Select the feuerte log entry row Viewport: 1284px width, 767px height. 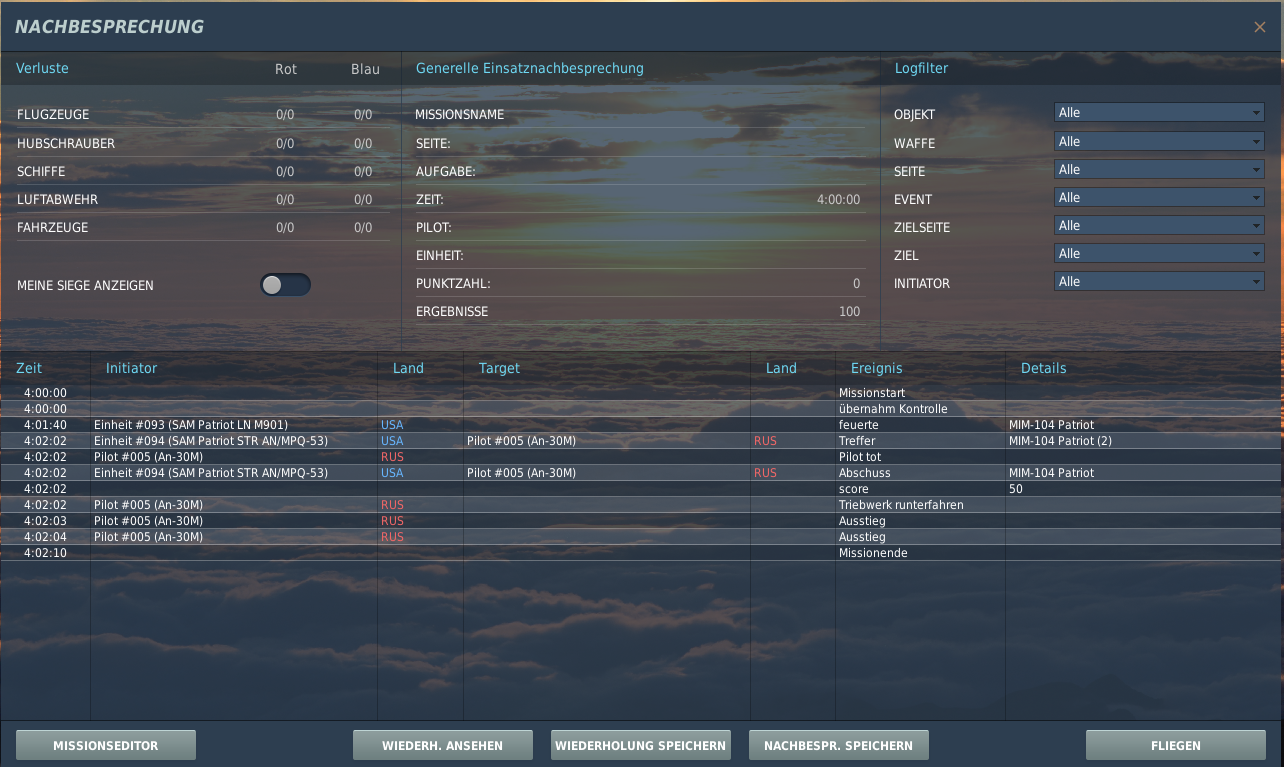tap(640, 425)
